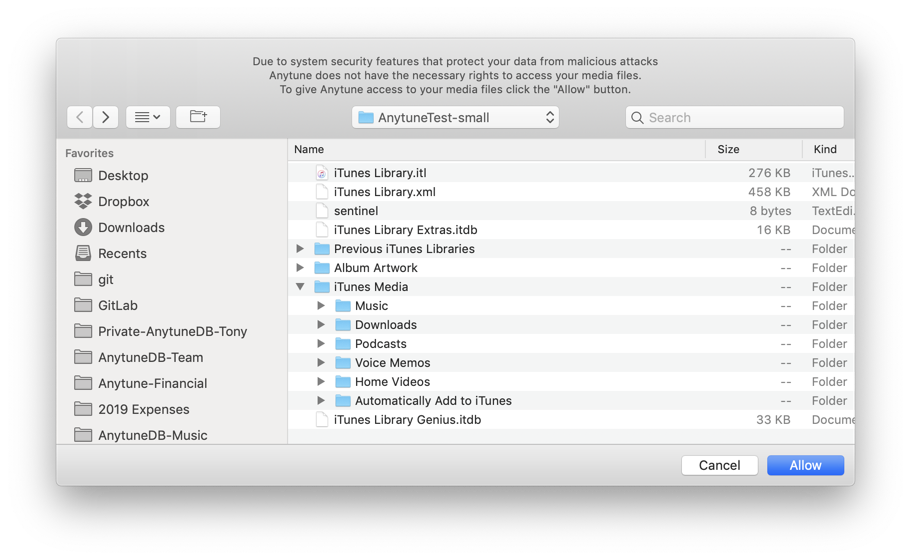This screenshot has height=560, width=911.
Task: Expand the Album Artwork folder
Action: coord(300,268)
